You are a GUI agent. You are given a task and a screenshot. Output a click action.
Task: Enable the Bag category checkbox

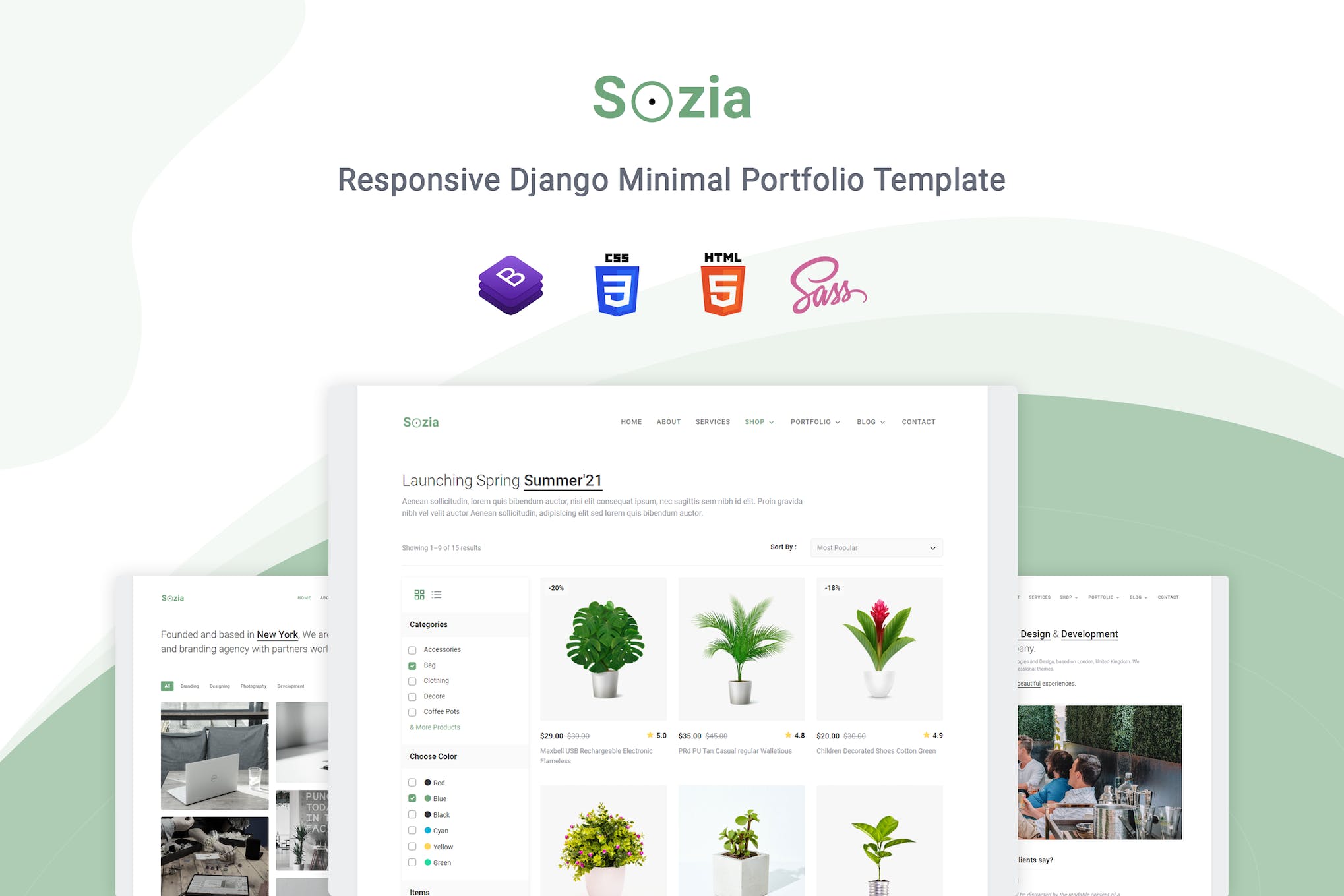click(x=413, y=666)
